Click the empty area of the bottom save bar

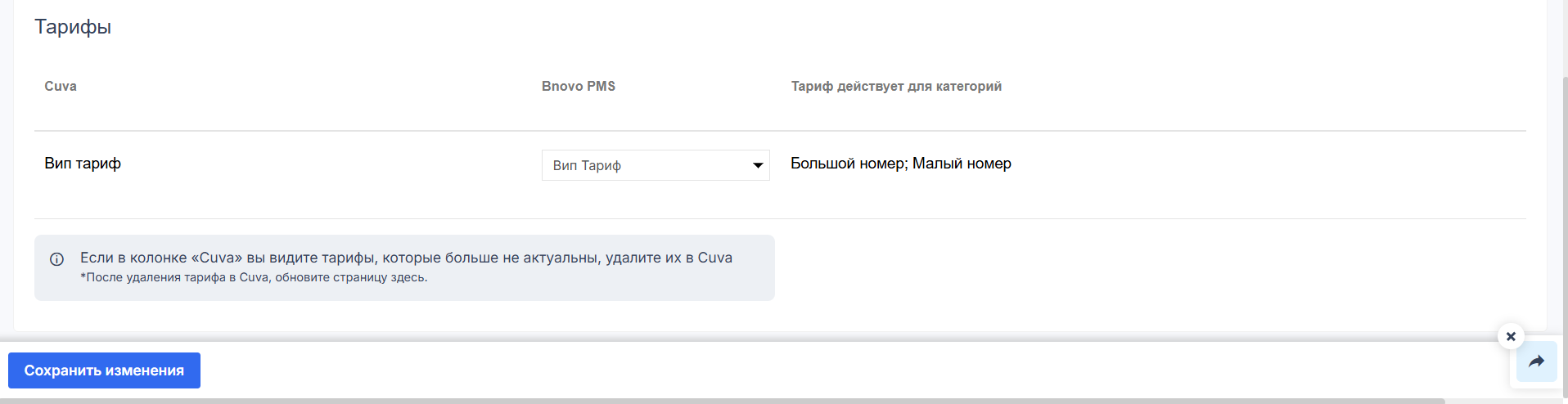tap(818, 370)
